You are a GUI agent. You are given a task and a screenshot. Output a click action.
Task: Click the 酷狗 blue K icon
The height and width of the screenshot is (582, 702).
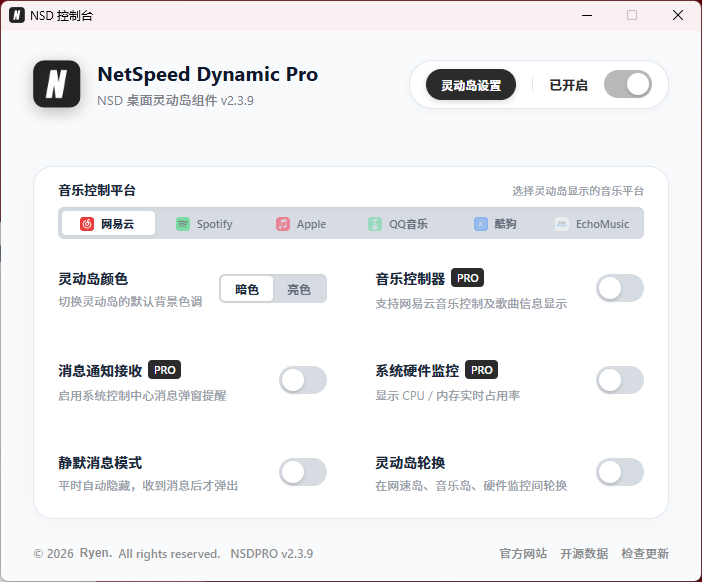[480, 224]
